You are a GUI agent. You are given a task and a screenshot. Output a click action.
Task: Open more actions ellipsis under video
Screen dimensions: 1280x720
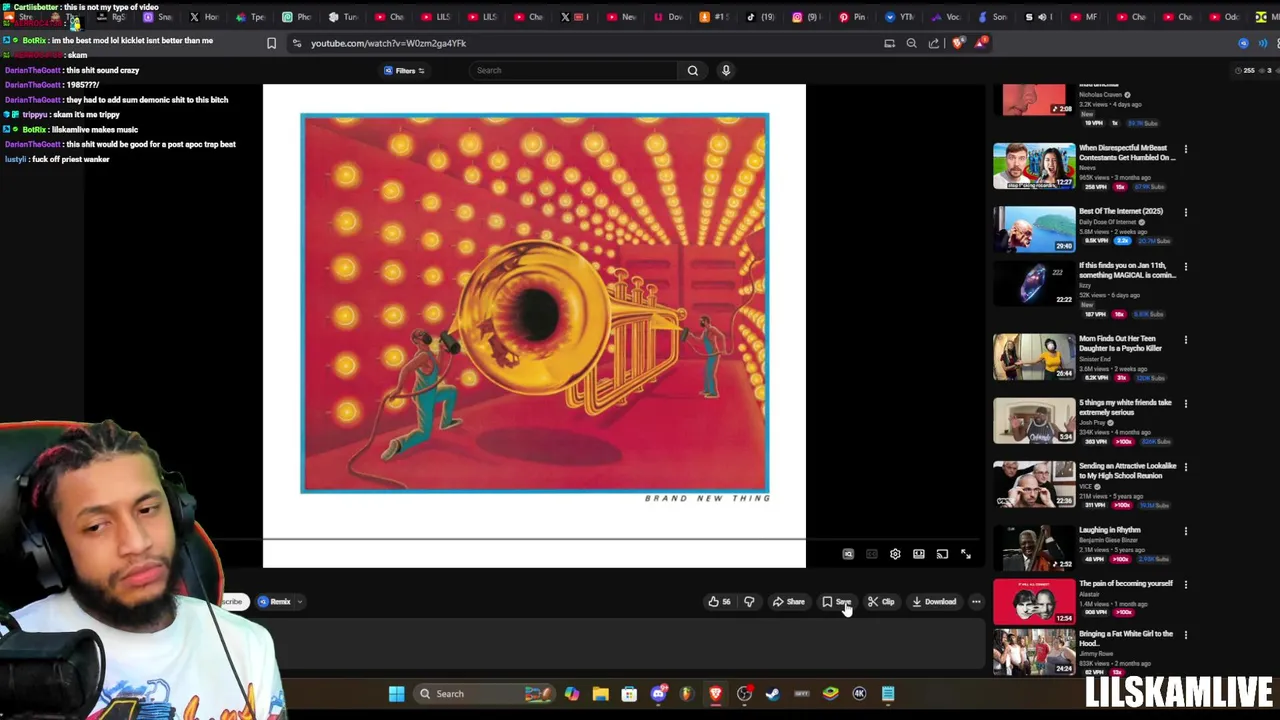pyautogui.click(x=976, y=602)
